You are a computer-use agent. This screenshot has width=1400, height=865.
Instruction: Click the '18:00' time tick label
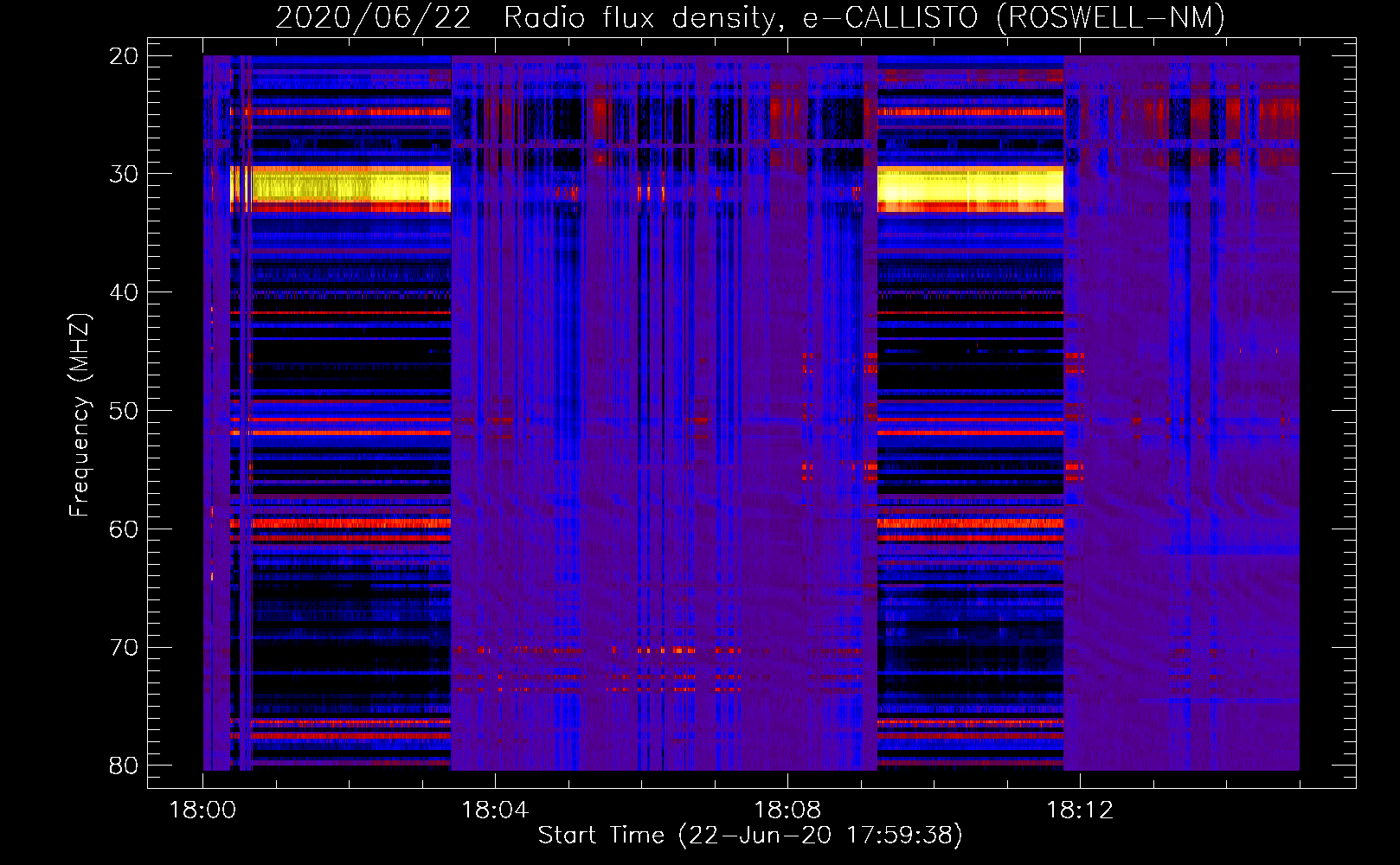pos(202,811)
